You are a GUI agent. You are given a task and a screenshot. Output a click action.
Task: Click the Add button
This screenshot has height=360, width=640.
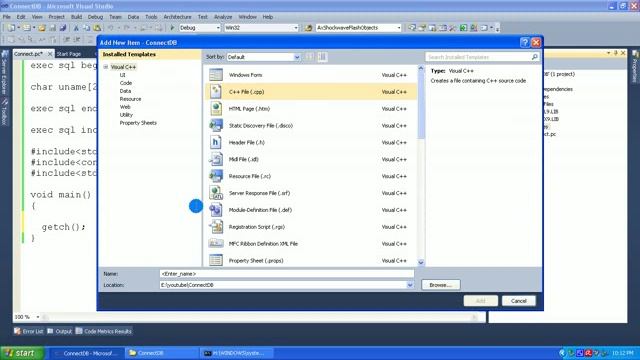pyautogui.click(x=480, y=301)
